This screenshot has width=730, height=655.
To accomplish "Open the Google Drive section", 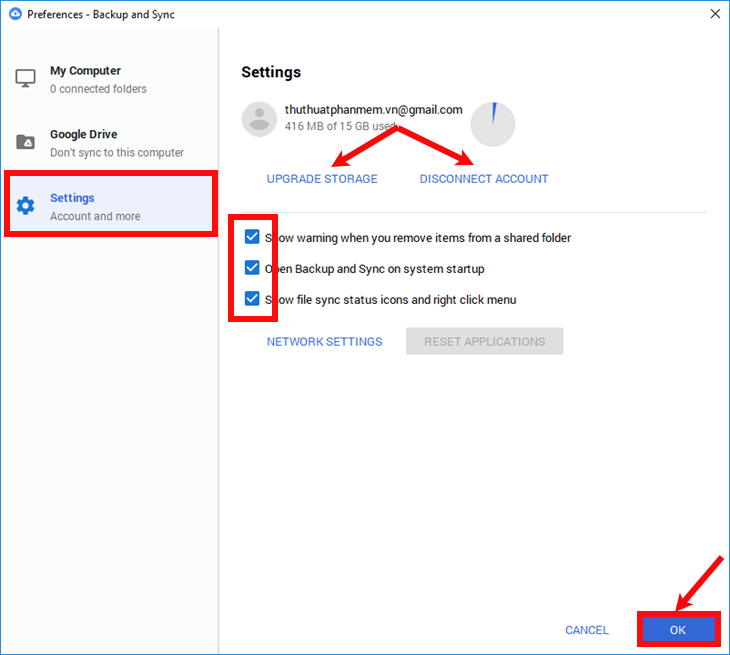I will point(111,143).
